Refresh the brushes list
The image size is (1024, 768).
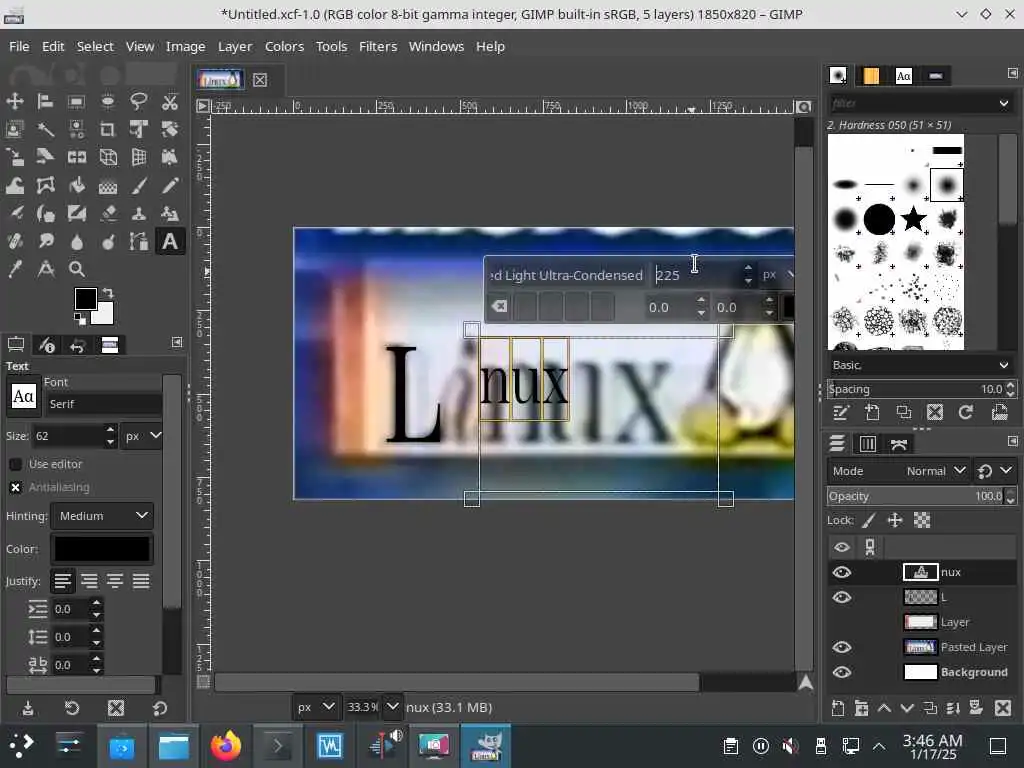coord(966,412)
